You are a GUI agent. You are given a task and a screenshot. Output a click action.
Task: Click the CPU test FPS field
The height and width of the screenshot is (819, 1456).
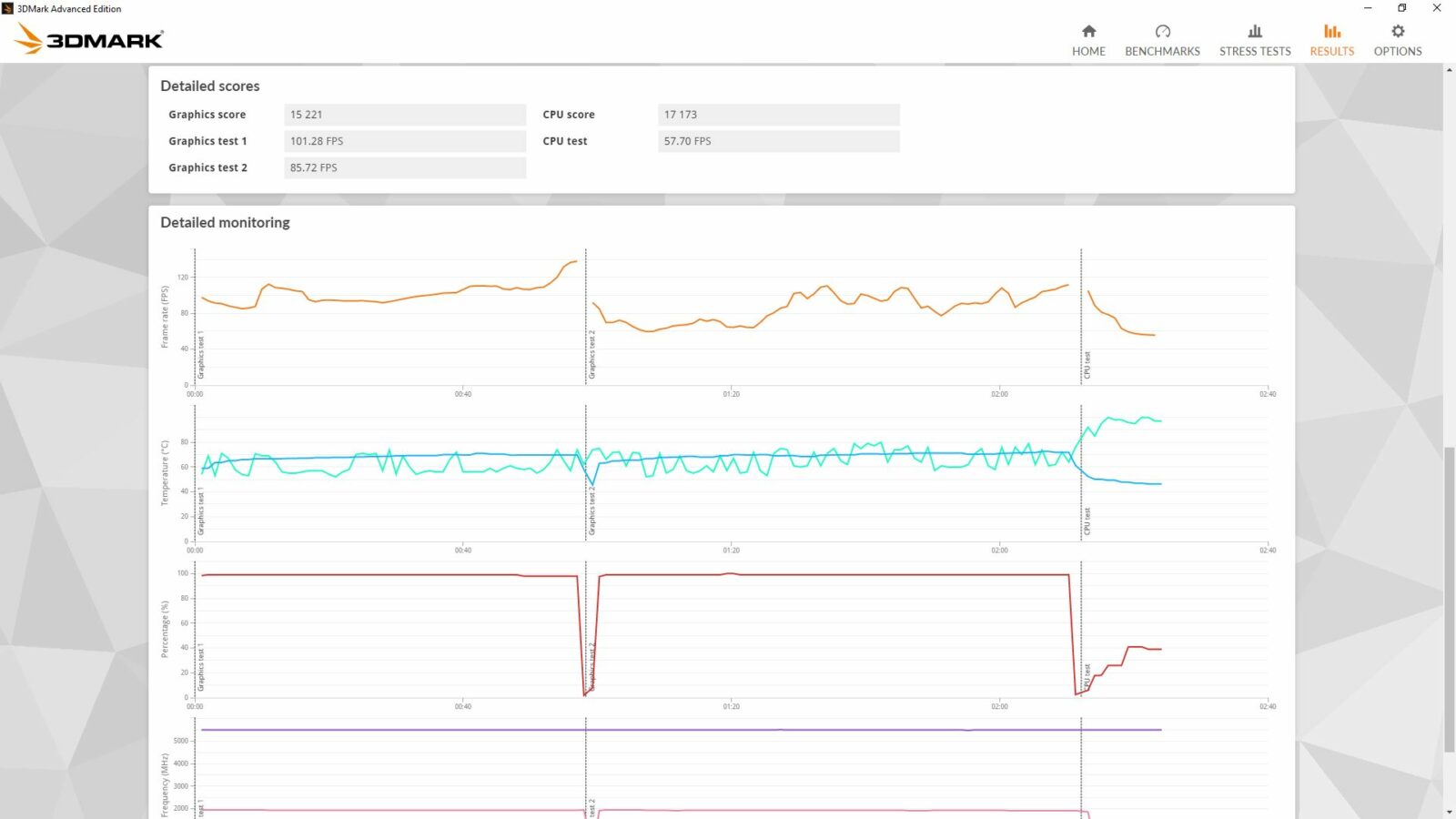click(x=778, y=140)
